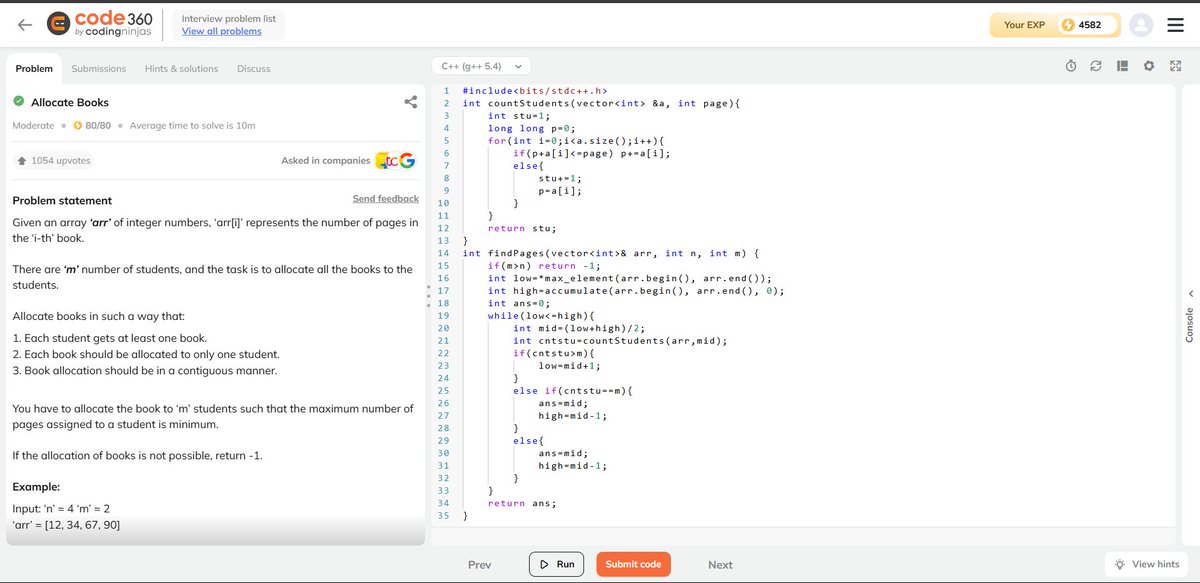Open the Hints & solutions tab
1200x583 pixels.
pos(181,68)
